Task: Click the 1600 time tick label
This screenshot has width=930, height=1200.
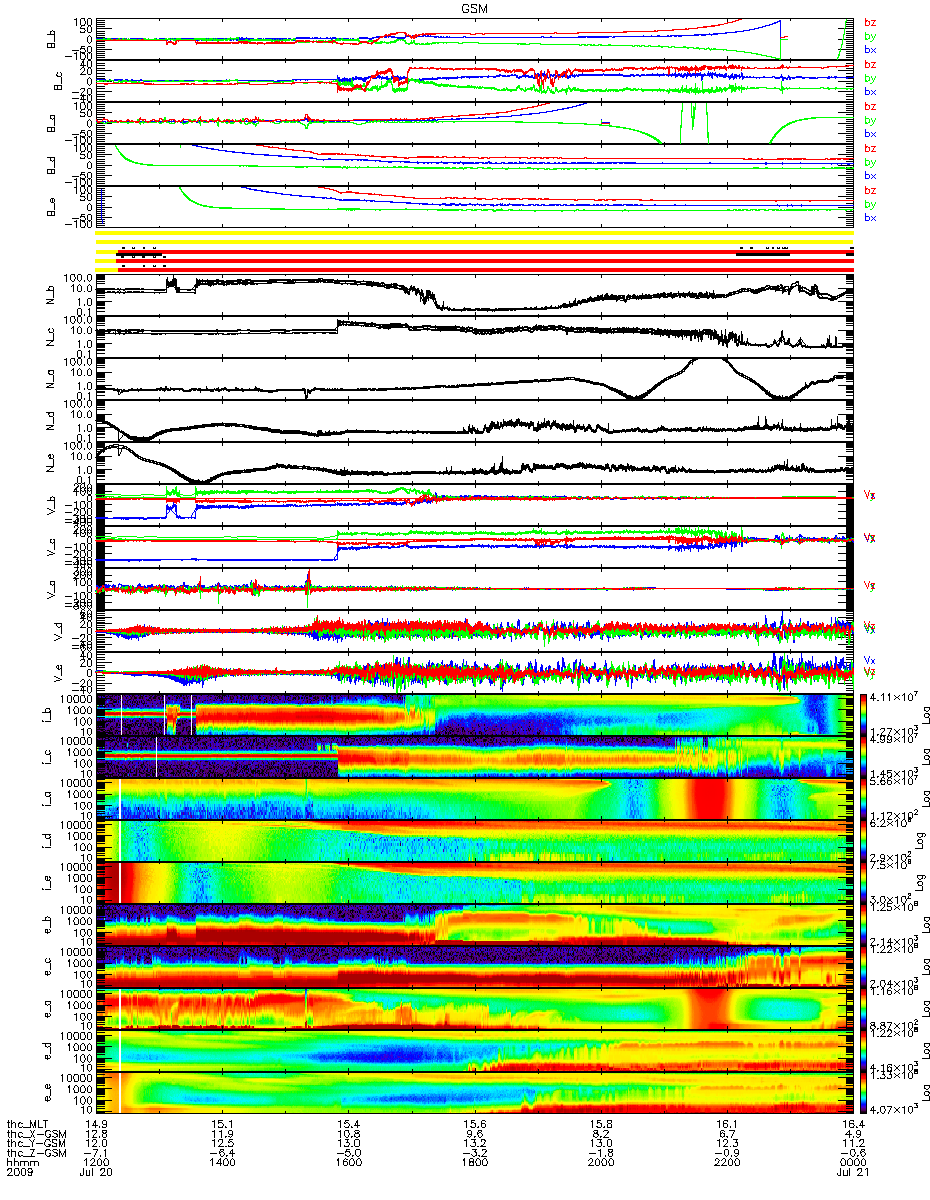Action: (349, 1163)
